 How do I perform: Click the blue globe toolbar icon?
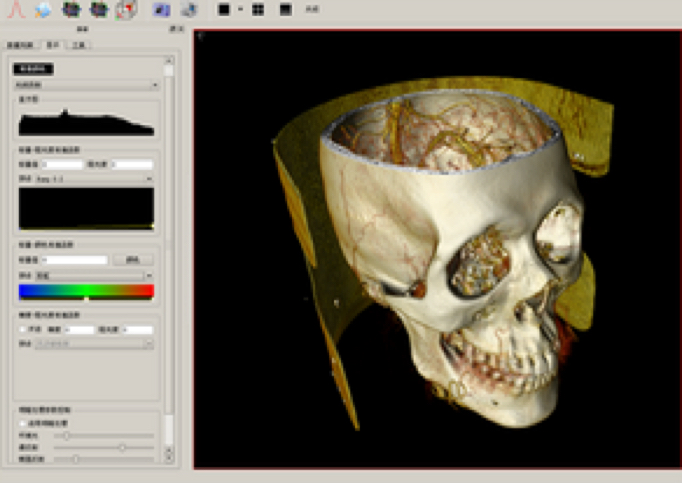(x=43, y=10)
